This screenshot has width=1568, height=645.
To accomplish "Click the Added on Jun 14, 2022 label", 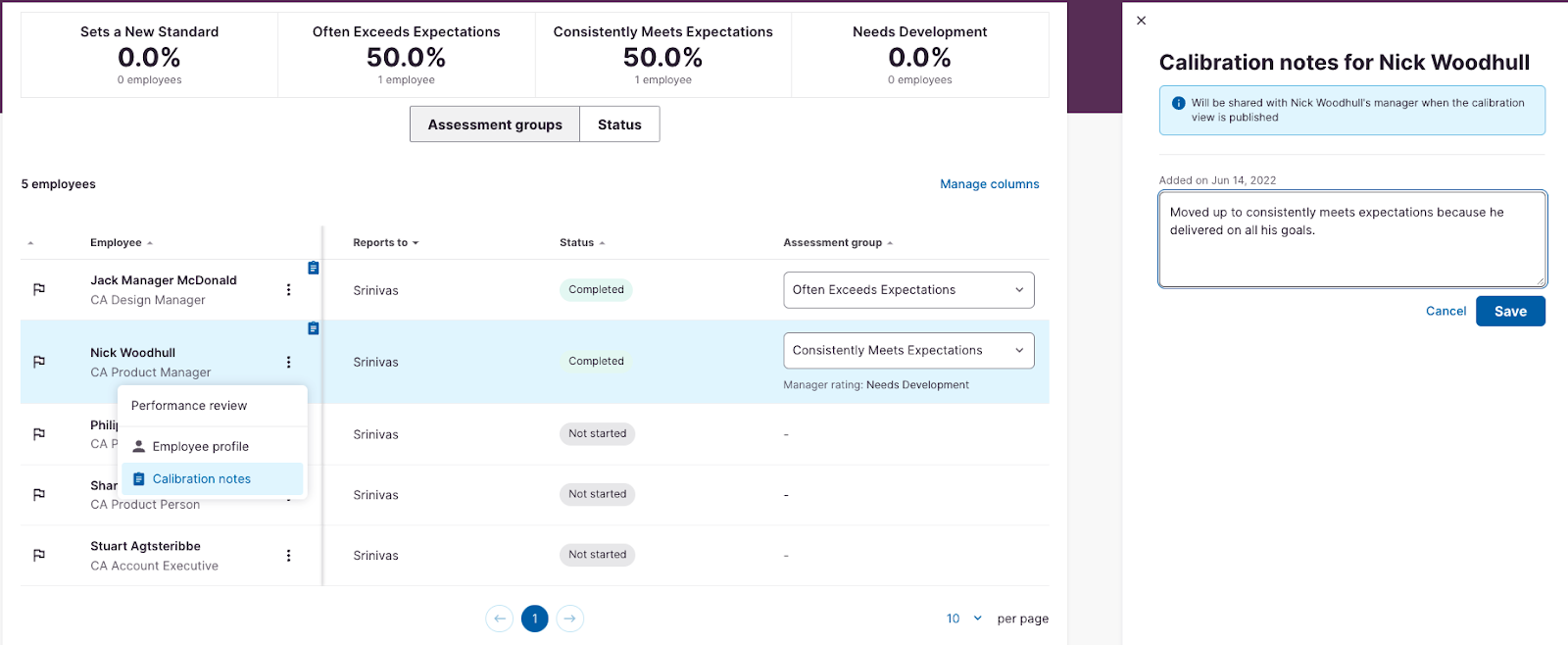I will (1217, 180).
